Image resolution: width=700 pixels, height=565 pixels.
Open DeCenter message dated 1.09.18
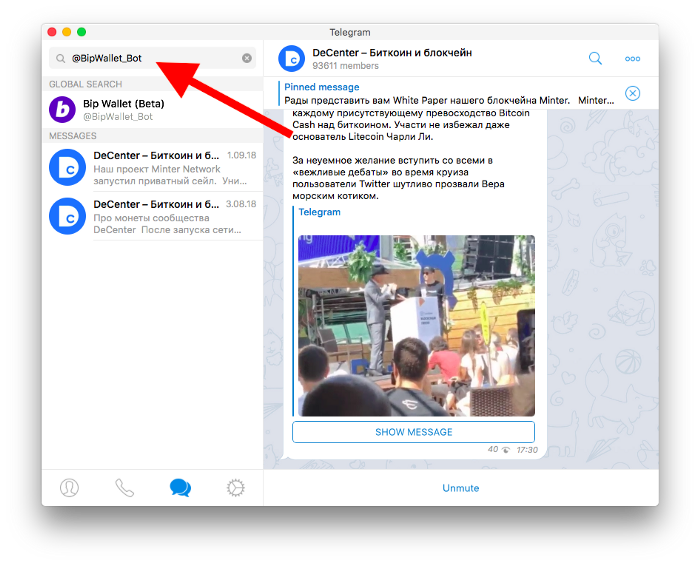(152, 168)
